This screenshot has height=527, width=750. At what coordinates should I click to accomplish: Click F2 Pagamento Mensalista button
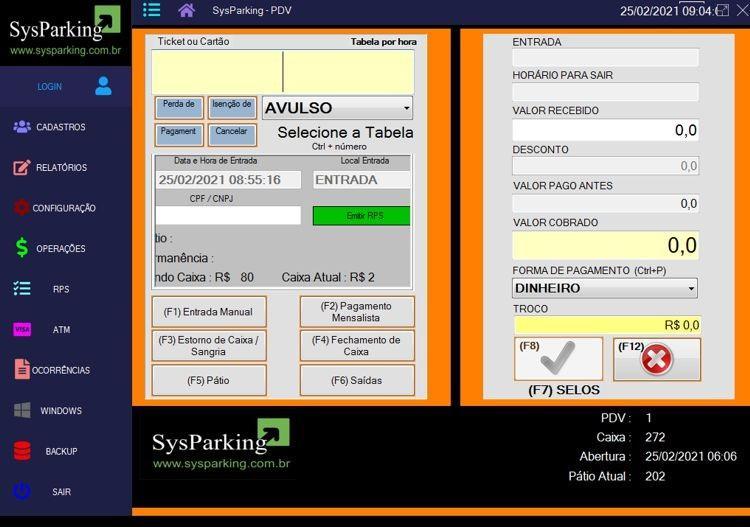point(357,312)
